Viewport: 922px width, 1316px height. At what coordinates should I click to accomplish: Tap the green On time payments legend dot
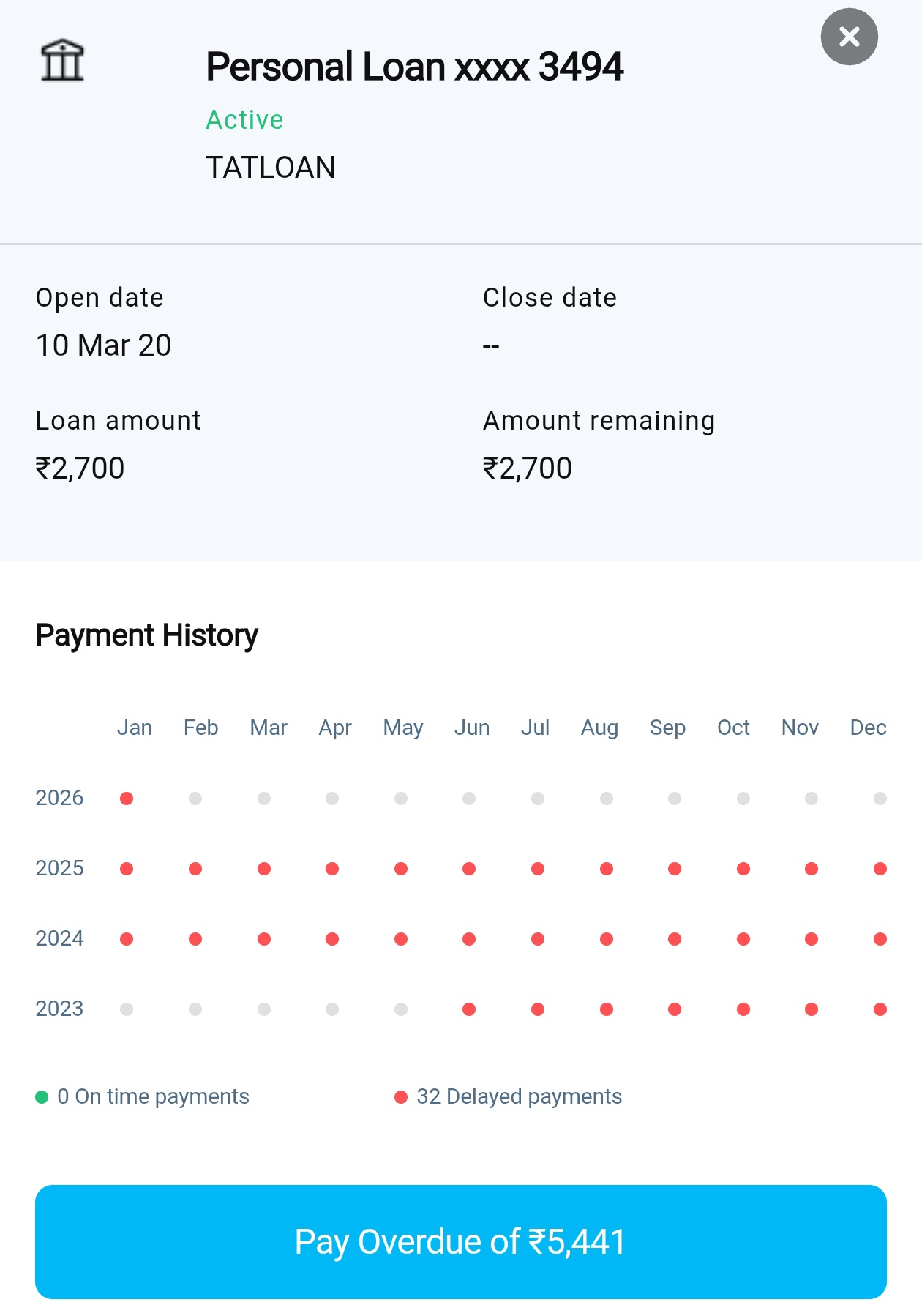point(42,1097)
